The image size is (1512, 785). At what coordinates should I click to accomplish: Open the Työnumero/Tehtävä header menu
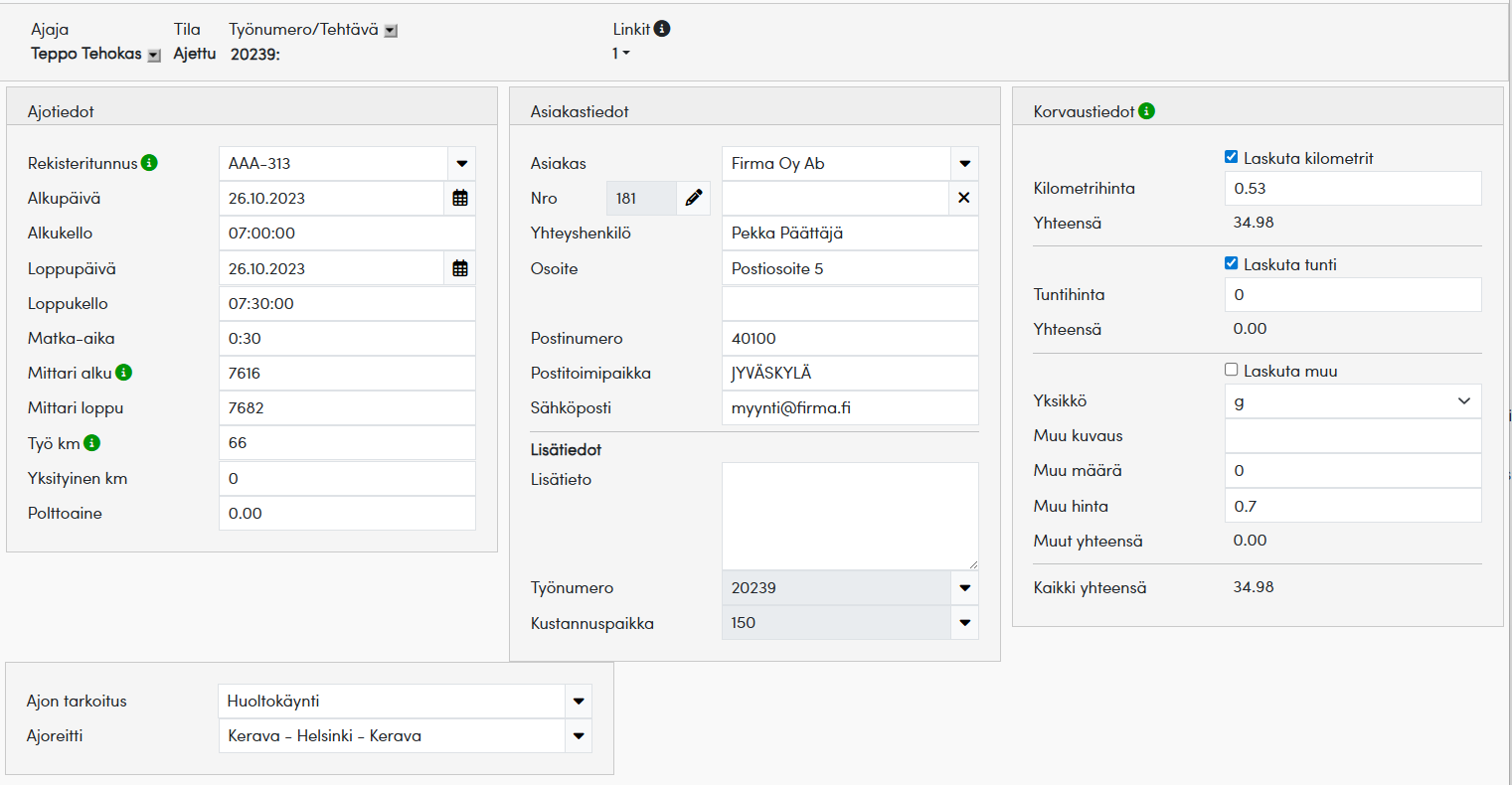click(x=391, y=31)
